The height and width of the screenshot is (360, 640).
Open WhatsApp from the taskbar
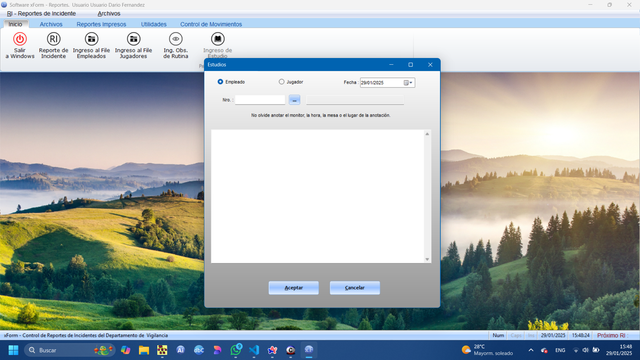pyautogui.click(x=236, y=350)
